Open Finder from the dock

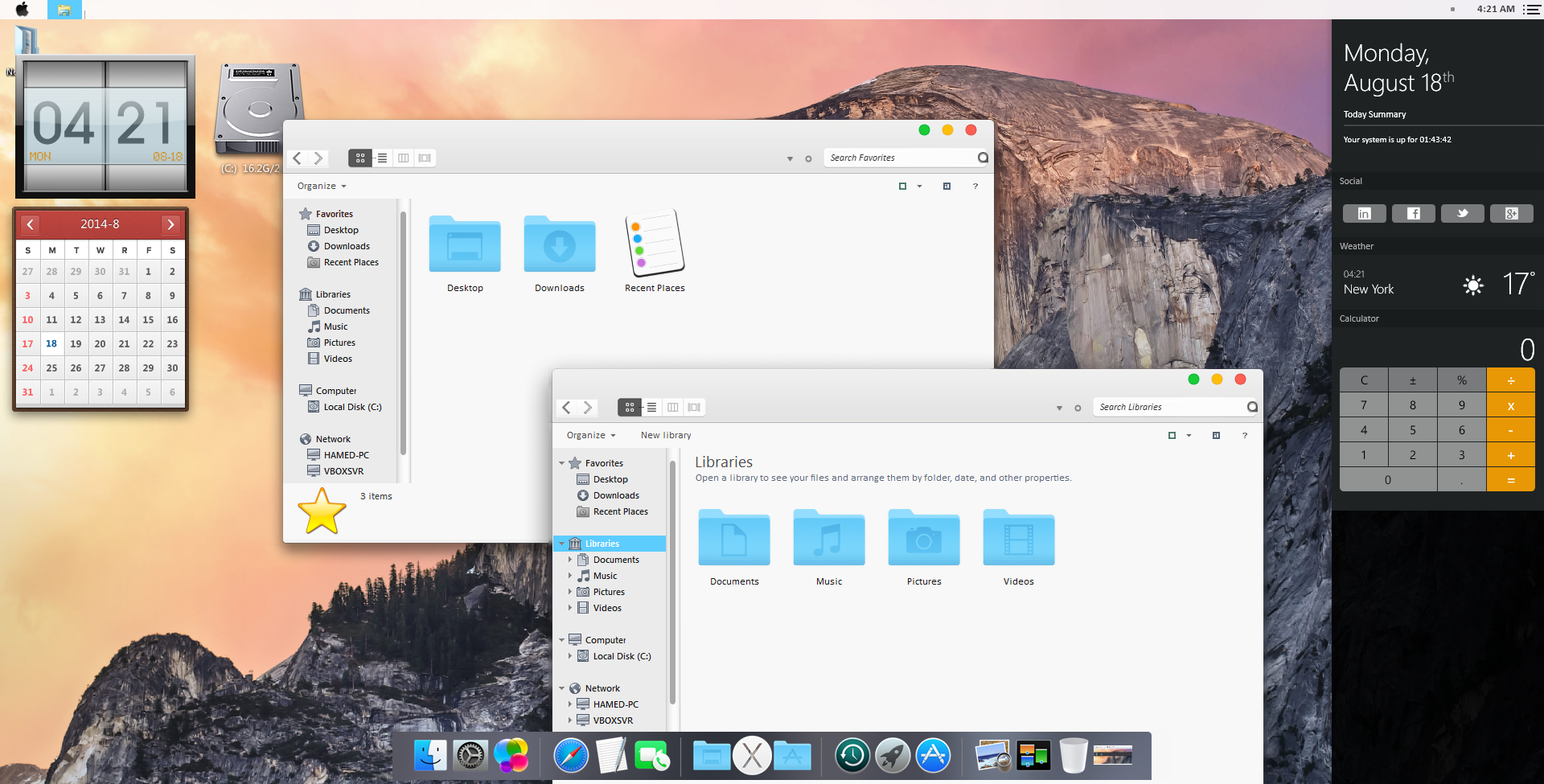pyautogui.click(x=430, y=756)
